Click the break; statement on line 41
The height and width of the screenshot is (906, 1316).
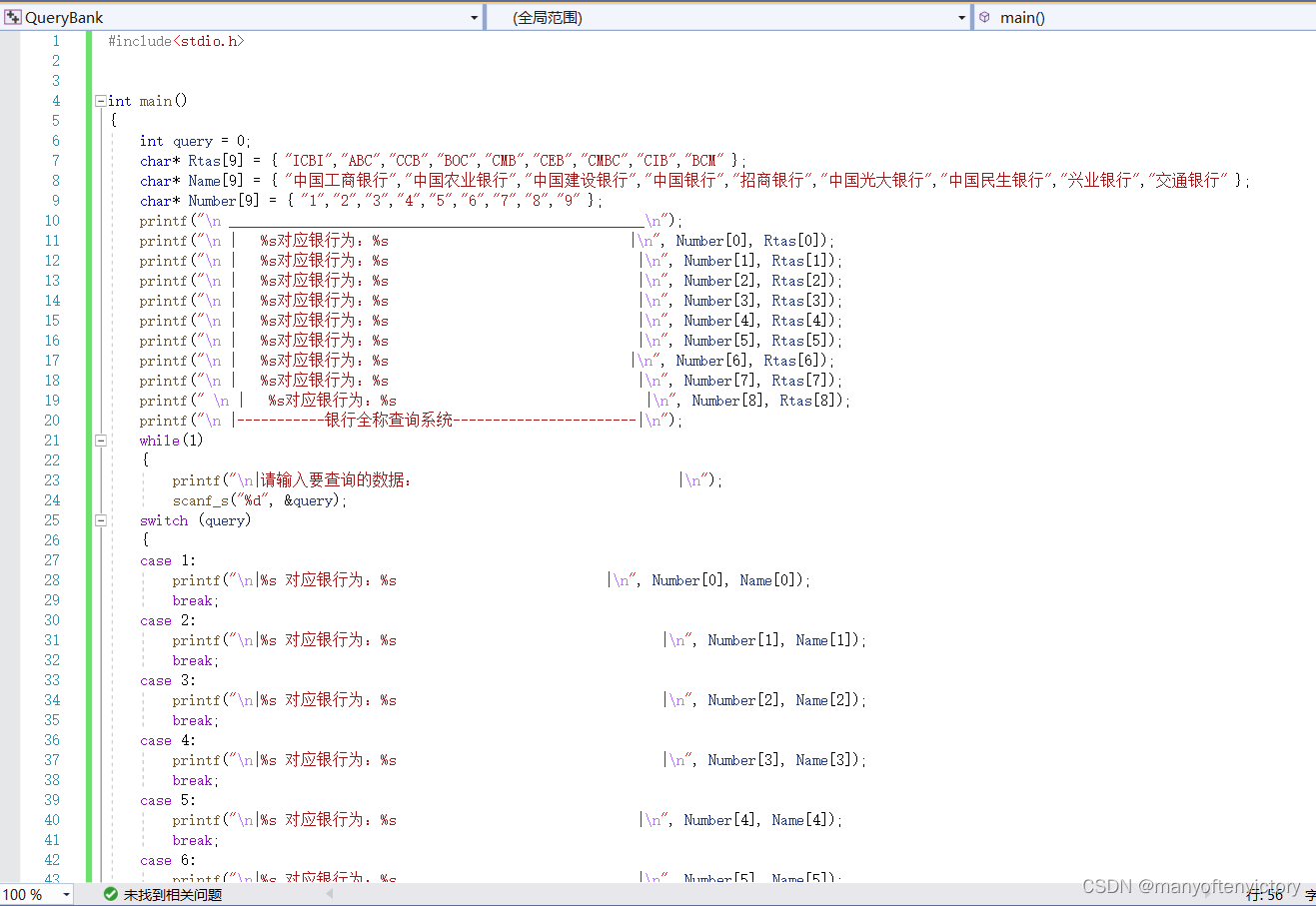(195, 840)
